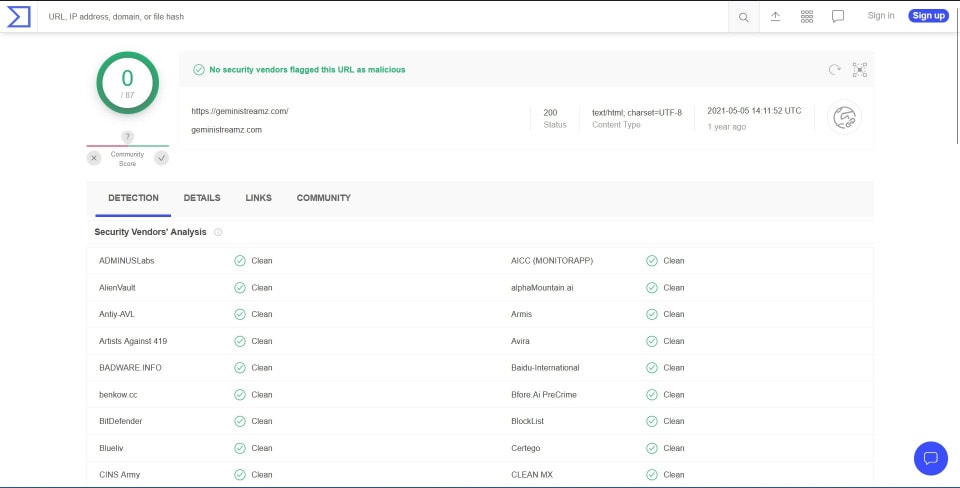960x488 pixels.
Task: Click the benkow.cc vendor name
Action: point(118,395)
